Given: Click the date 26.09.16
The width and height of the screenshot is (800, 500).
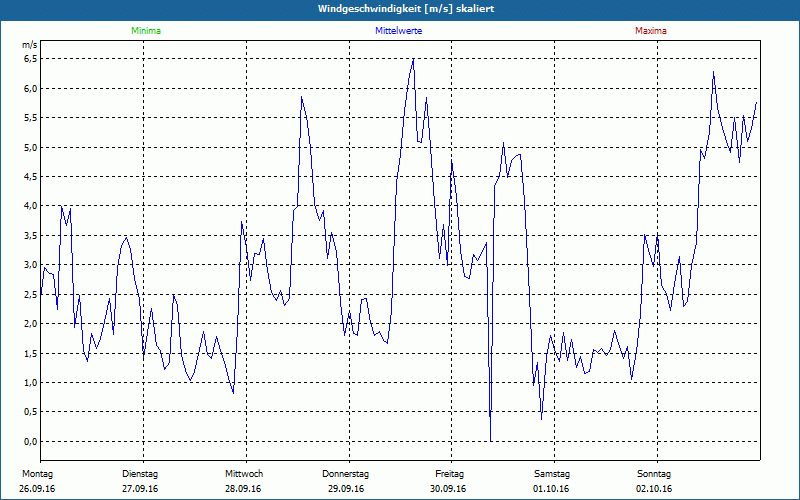Looking at the screenshot, I should [x=37, y=489].
